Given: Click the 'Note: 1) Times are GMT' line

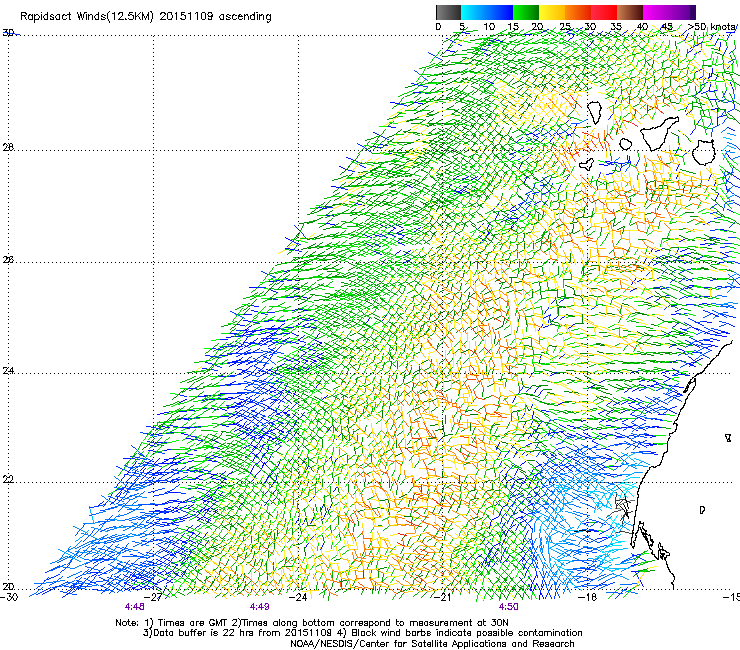Looking at the screenshot, I should (312, 623).
